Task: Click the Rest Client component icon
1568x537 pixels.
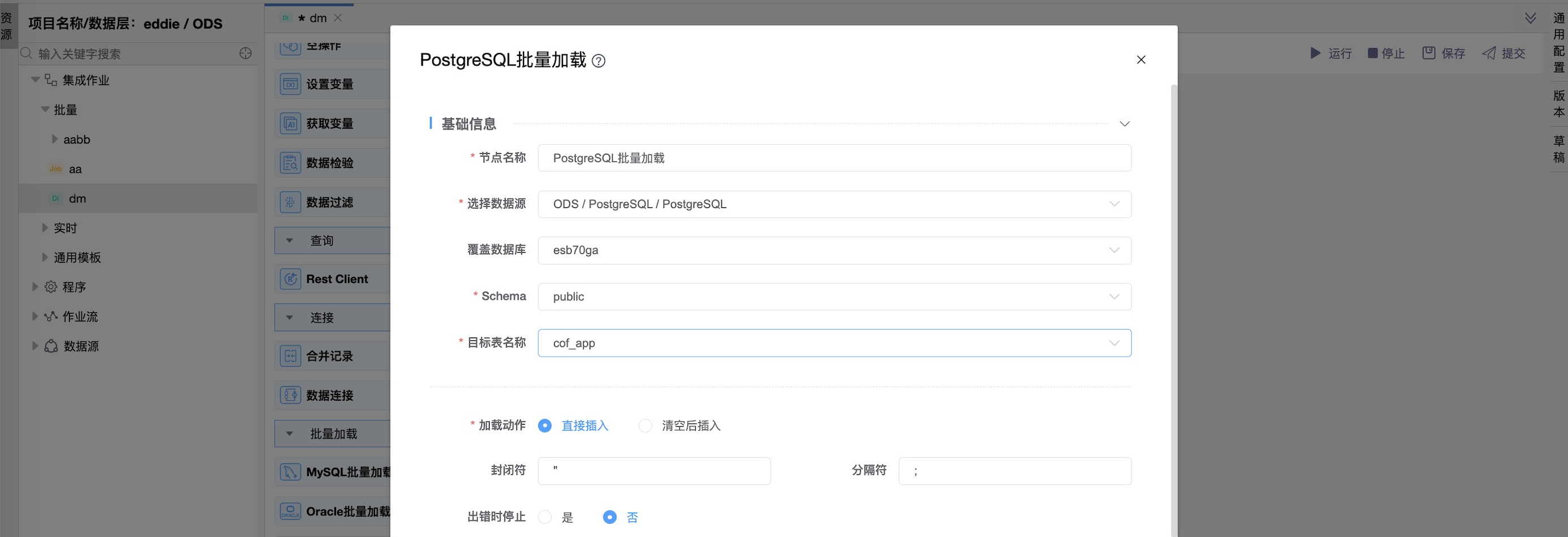Action: [x=290, y=279]
